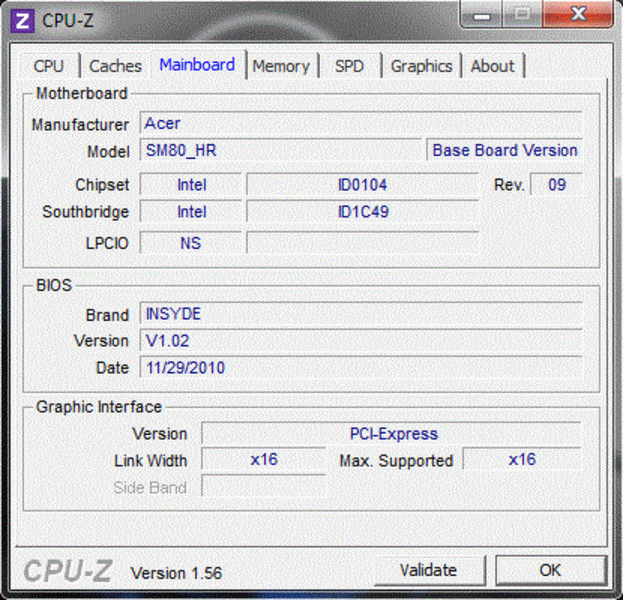
Task: Click the CPU-Z purple Z title icon
Action: point(22,20)
